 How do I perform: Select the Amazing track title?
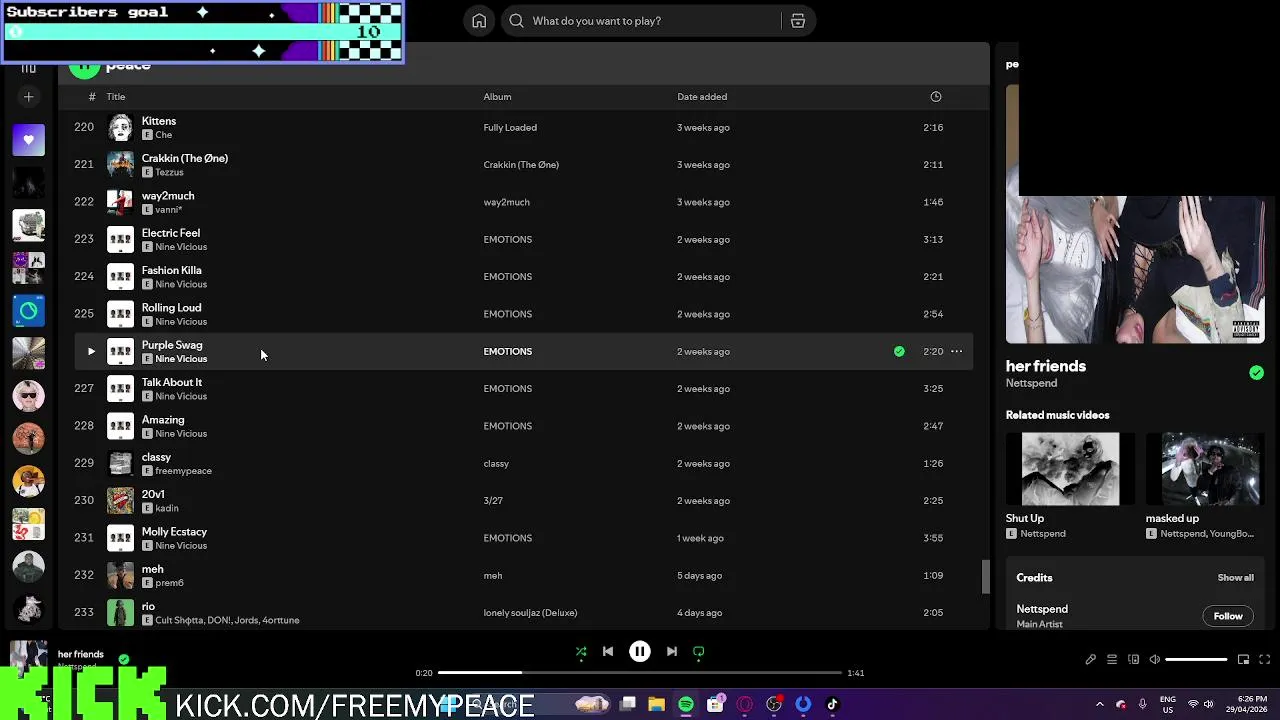[x=162, y=420]
